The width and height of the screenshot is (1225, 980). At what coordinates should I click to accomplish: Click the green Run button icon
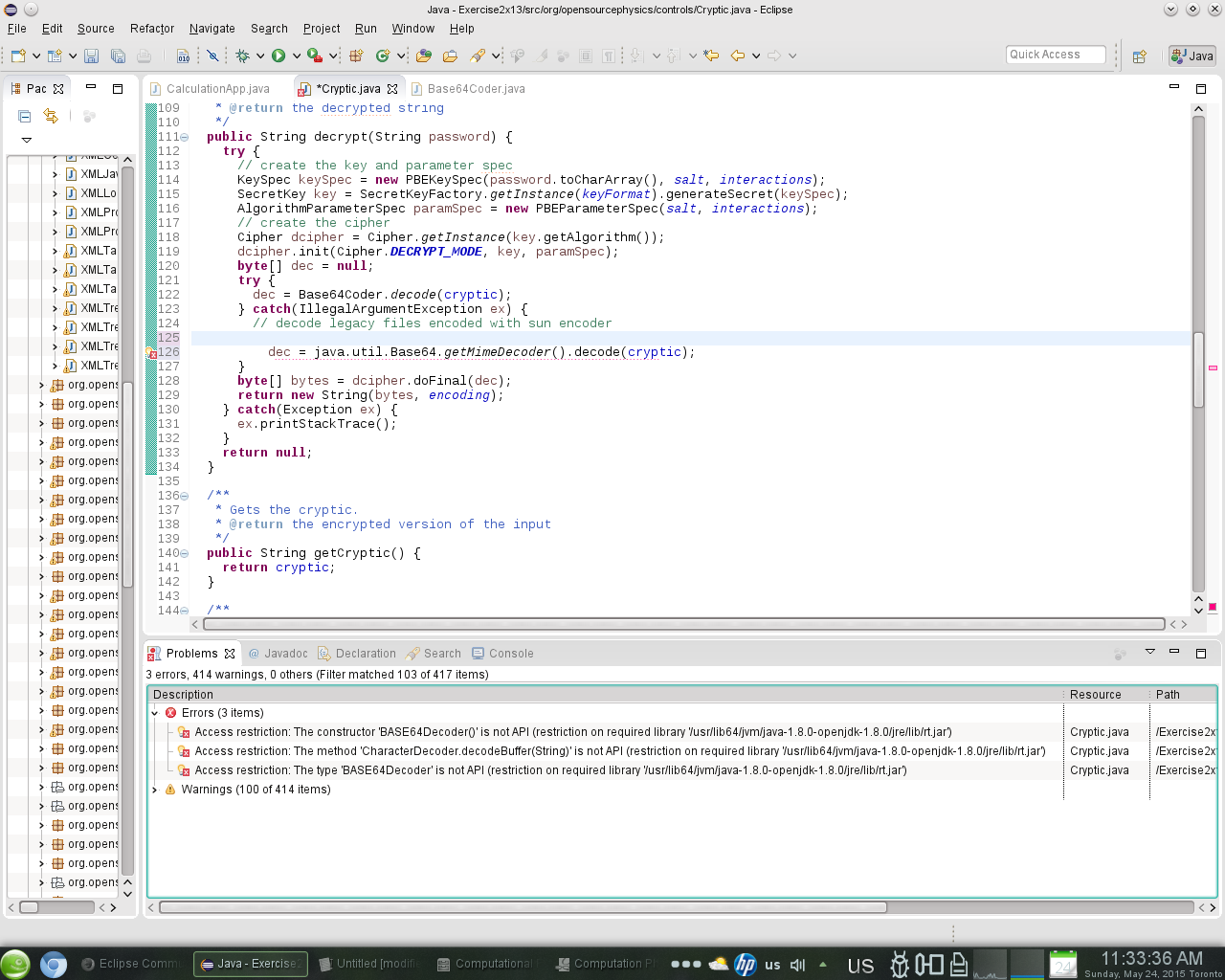click(x=278, y=56)
